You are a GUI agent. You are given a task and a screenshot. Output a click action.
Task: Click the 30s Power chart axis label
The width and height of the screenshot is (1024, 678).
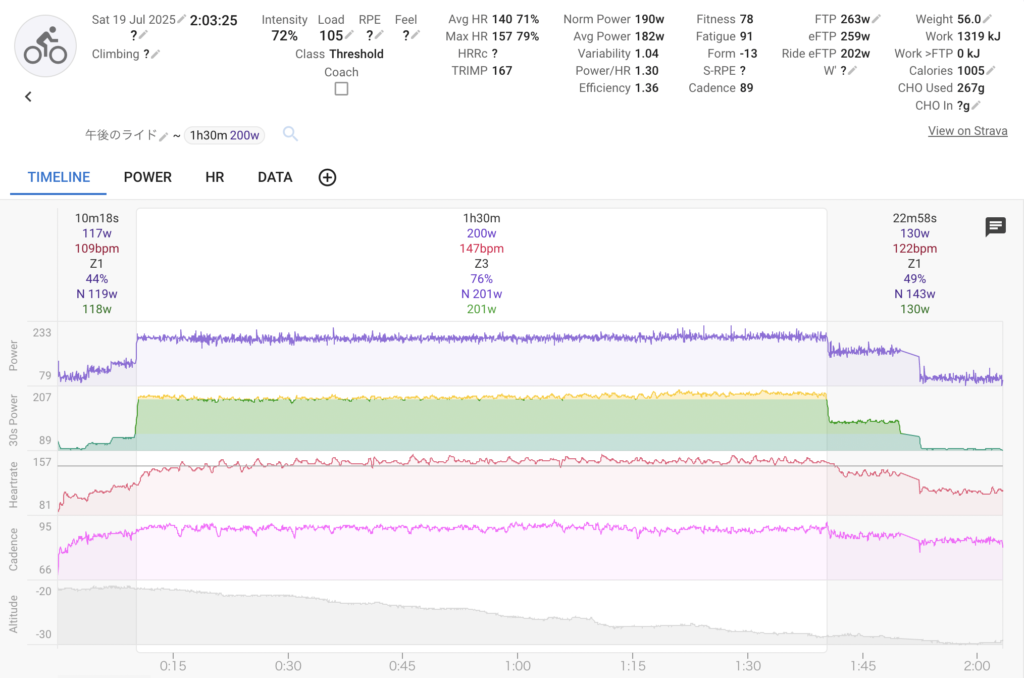[x=13, y=420]
